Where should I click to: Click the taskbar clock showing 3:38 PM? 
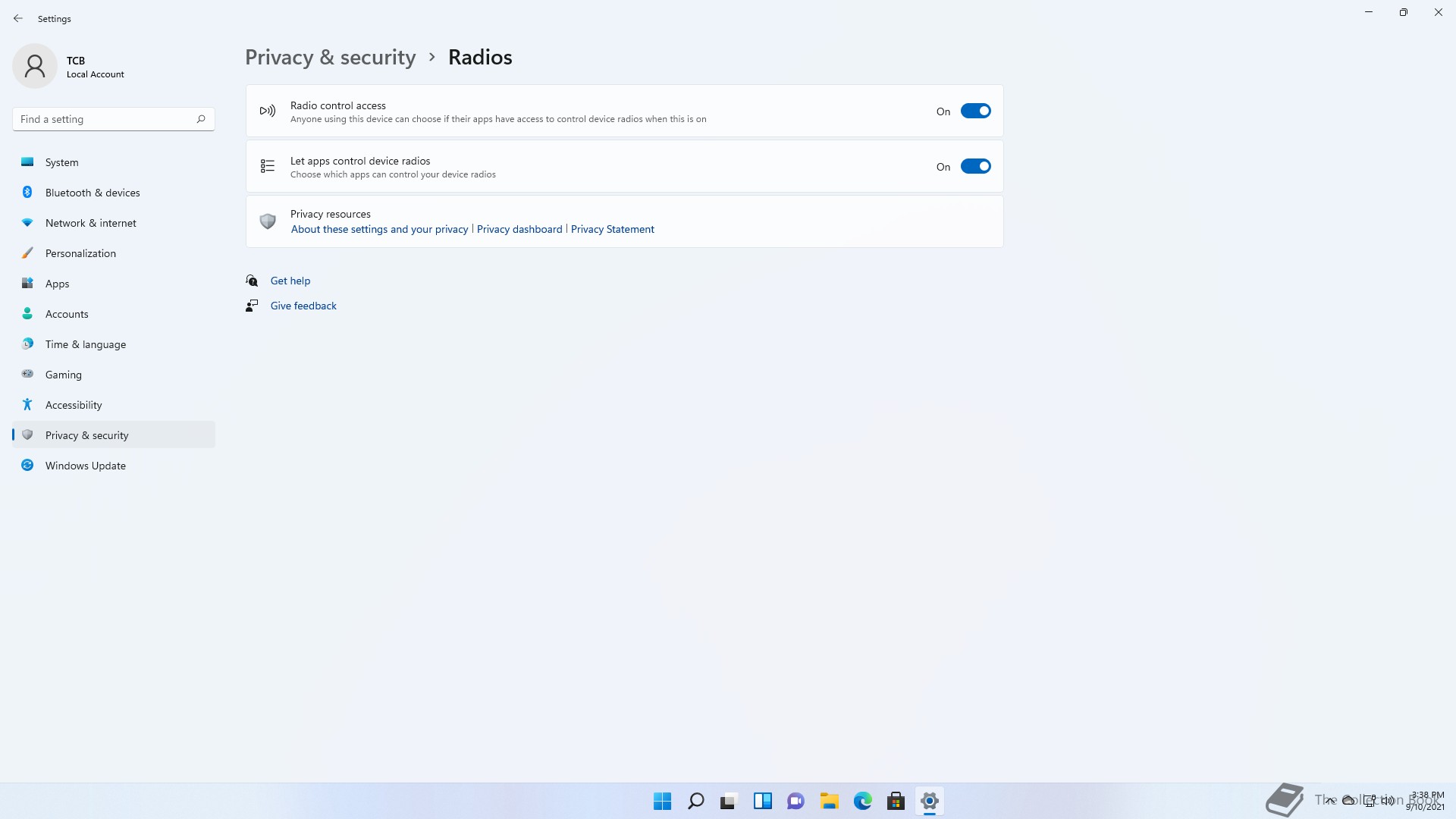(1426, 801)
